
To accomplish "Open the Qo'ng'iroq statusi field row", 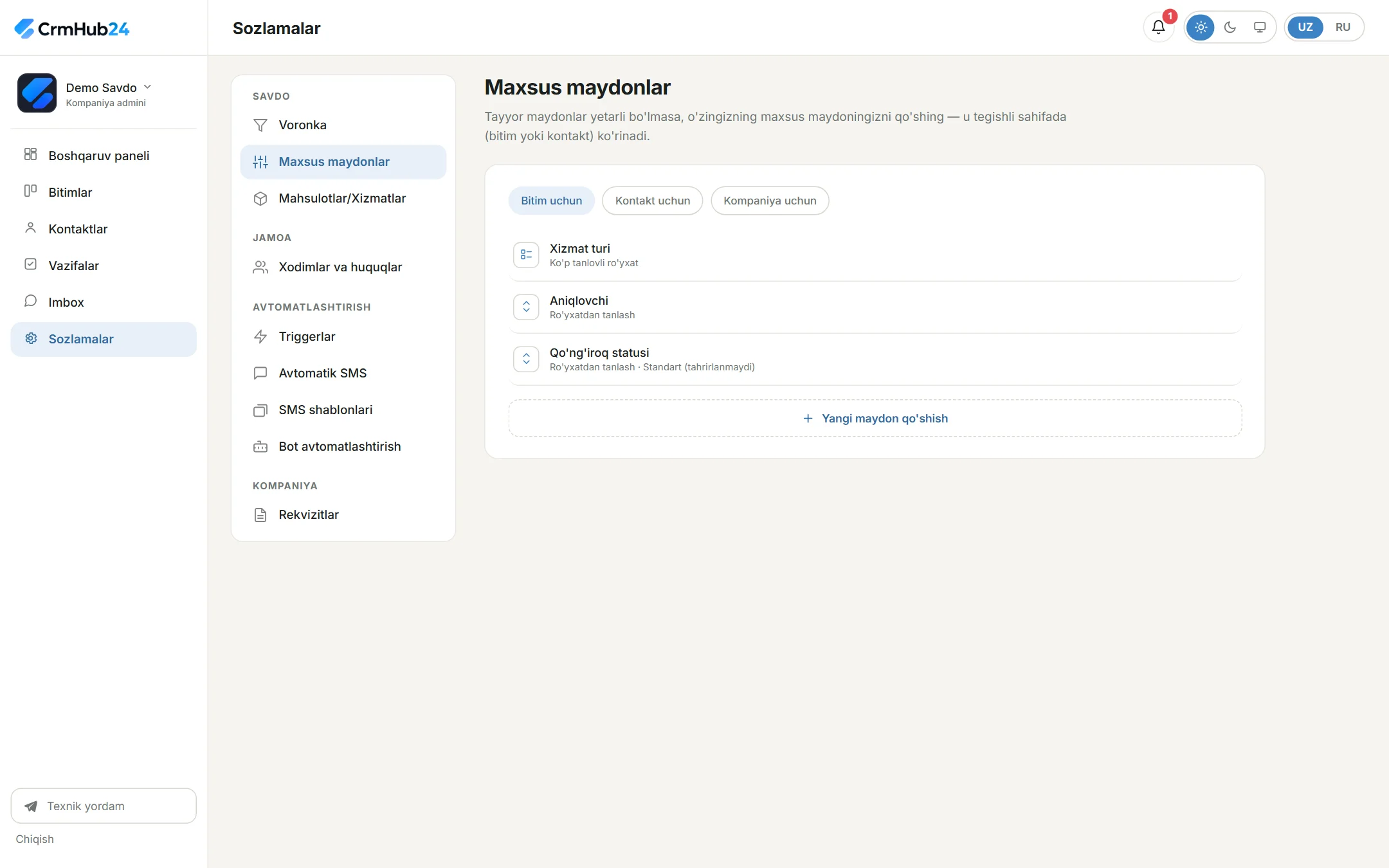I will [875, 359].
